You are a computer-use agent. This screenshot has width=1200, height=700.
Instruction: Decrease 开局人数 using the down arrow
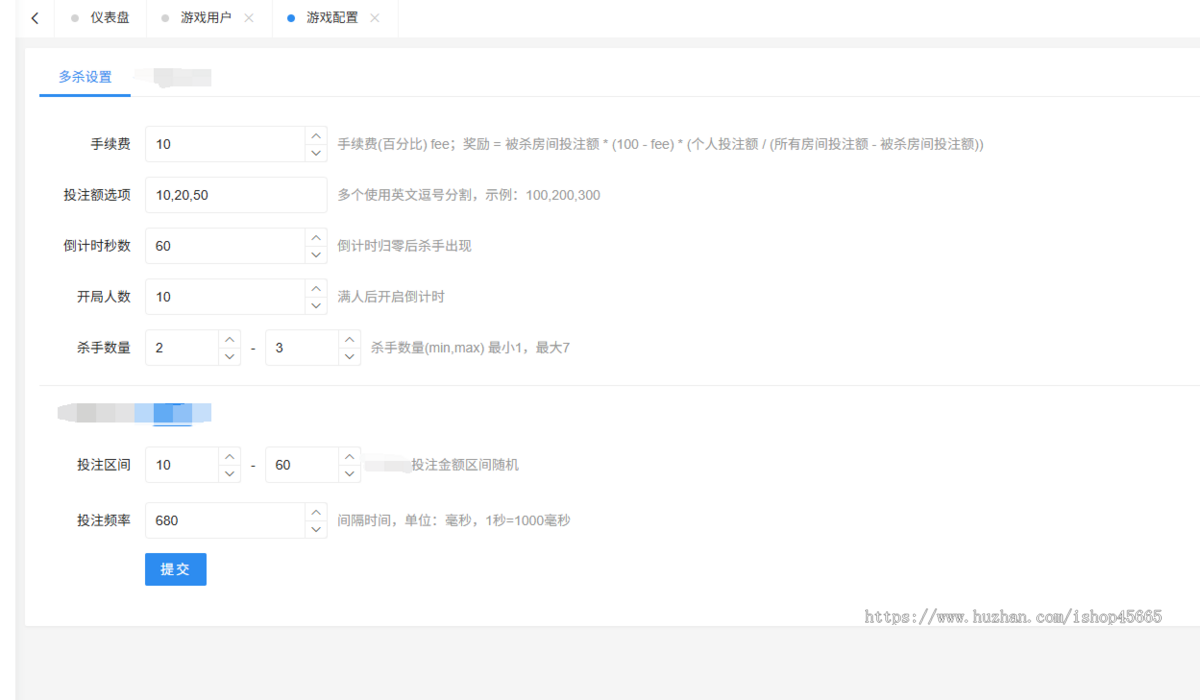tap(316, 306)
